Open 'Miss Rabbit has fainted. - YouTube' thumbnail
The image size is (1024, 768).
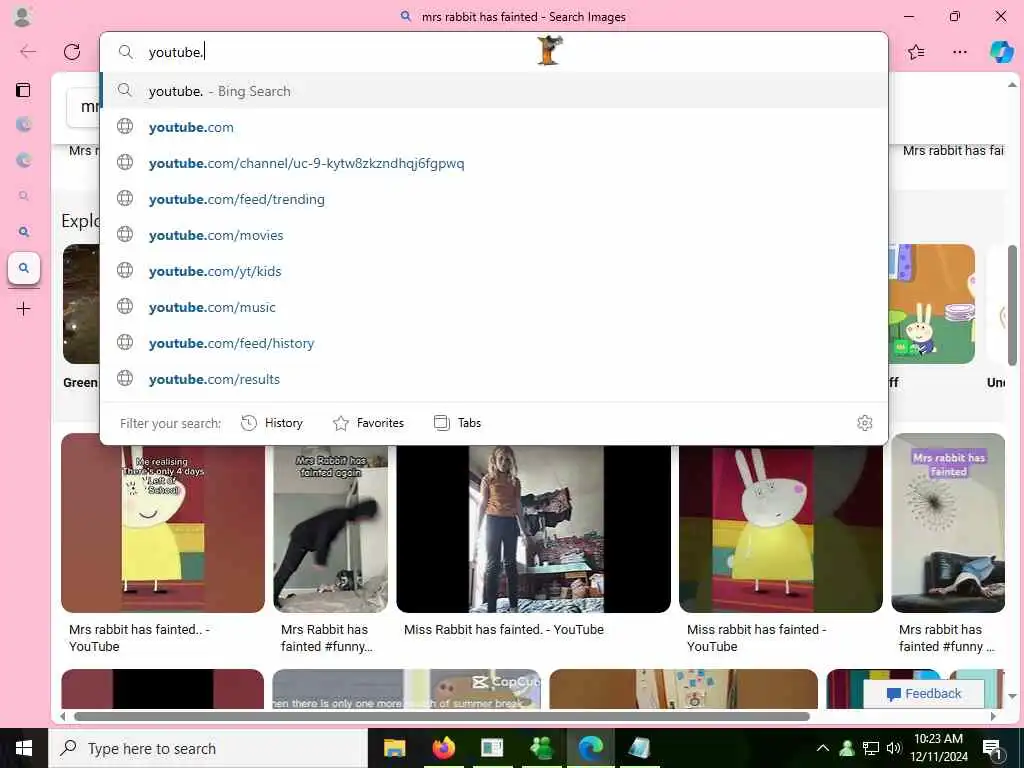point(534,529)
